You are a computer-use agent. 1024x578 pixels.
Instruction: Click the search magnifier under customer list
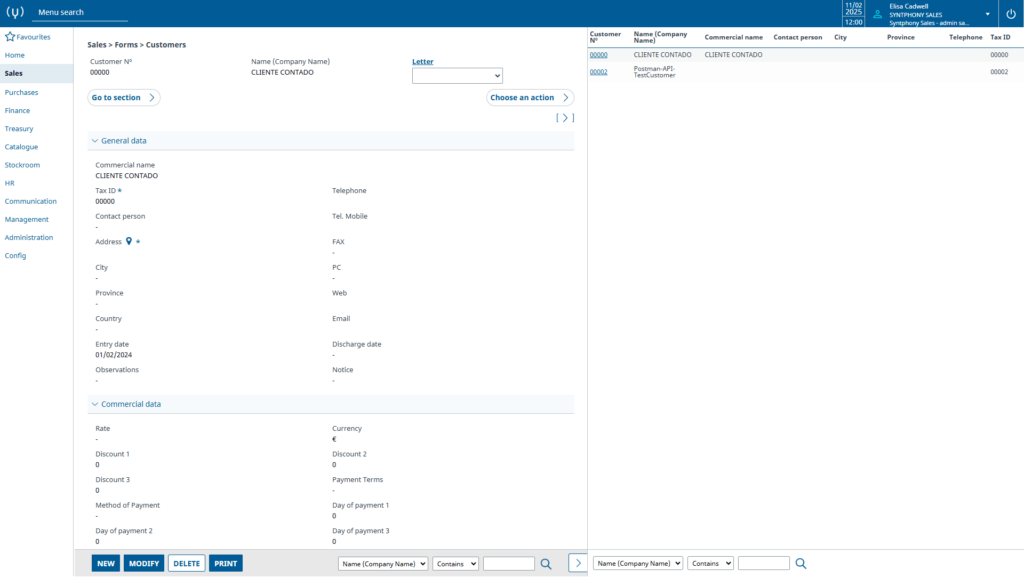[x=801, y=563]
